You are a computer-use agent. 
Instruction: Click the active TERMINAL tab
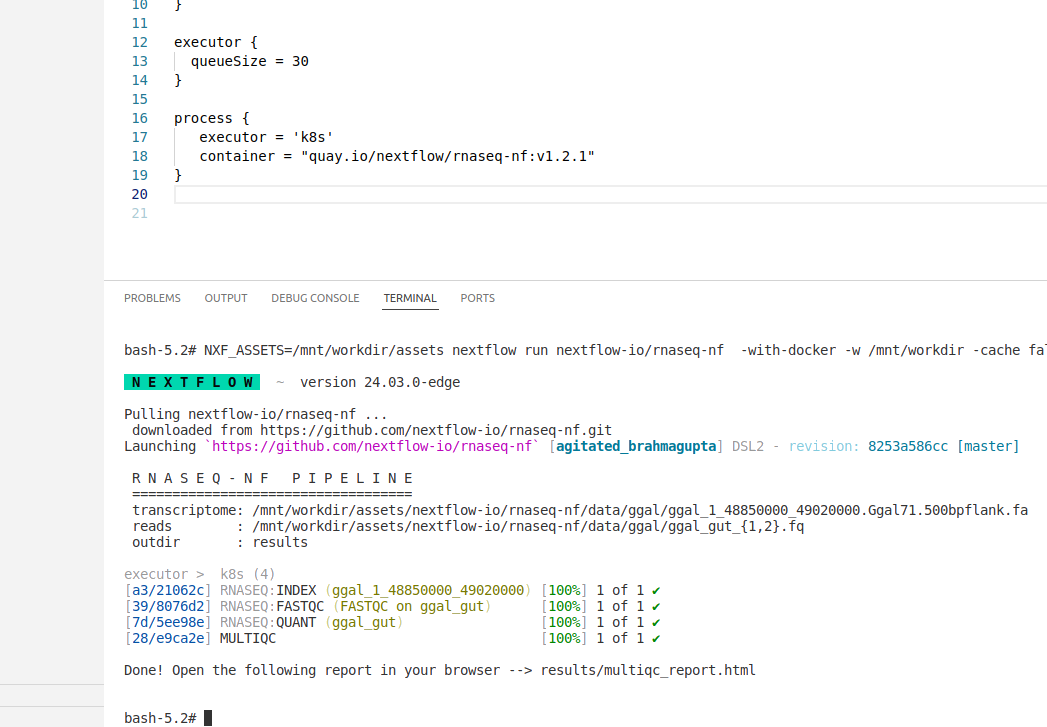click(410, 298)
